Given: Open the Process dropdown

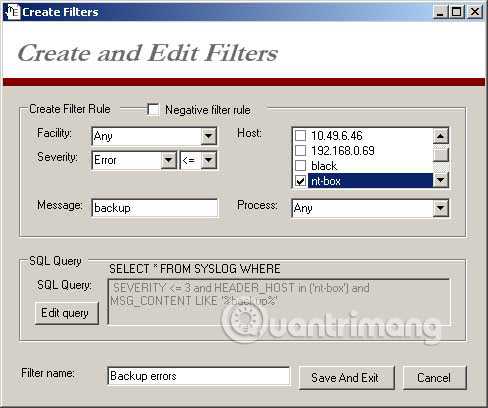Looking at the screenshot, I should point(441,208).
